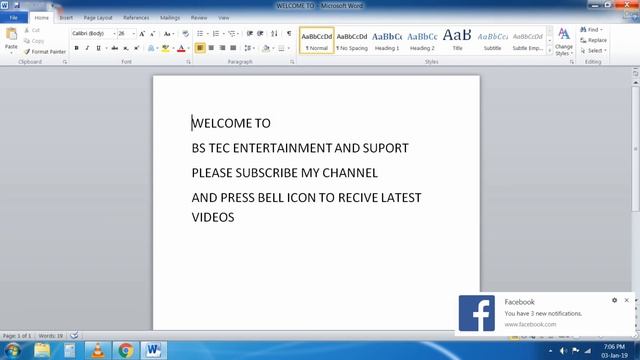Open the File tab
This screenshot has width=640, height=360.
pos(13,18)
